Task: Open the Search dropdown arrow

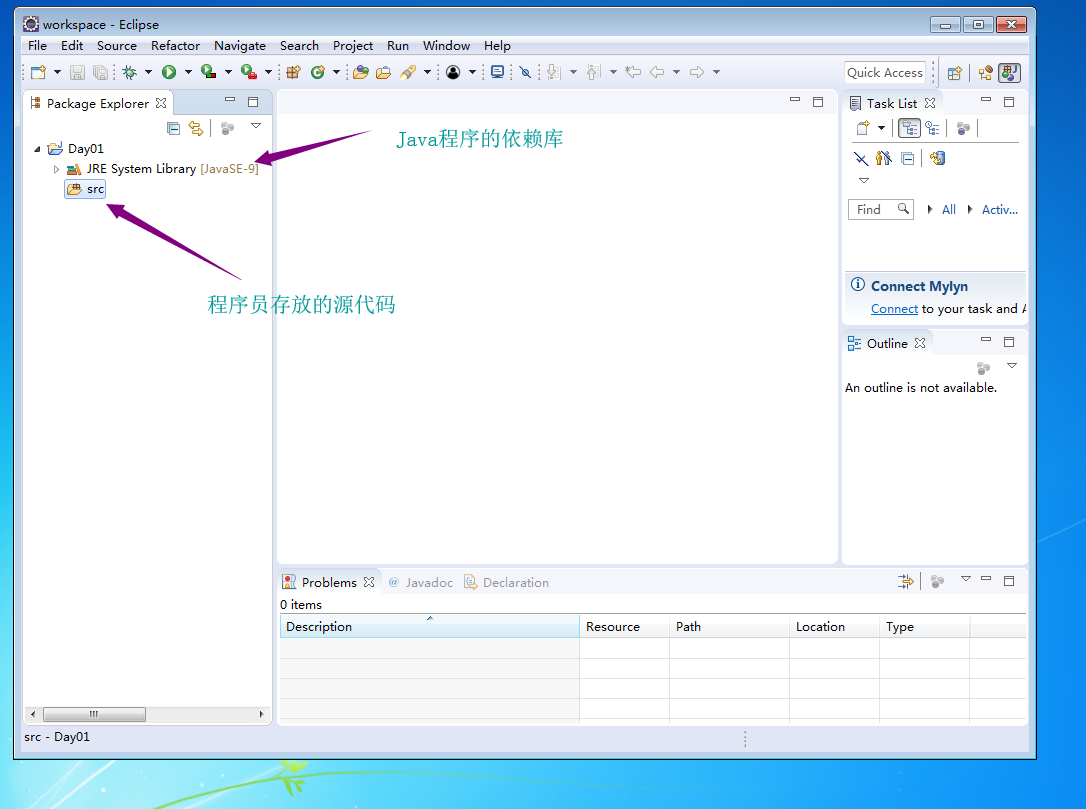Action: coord(427,72)
